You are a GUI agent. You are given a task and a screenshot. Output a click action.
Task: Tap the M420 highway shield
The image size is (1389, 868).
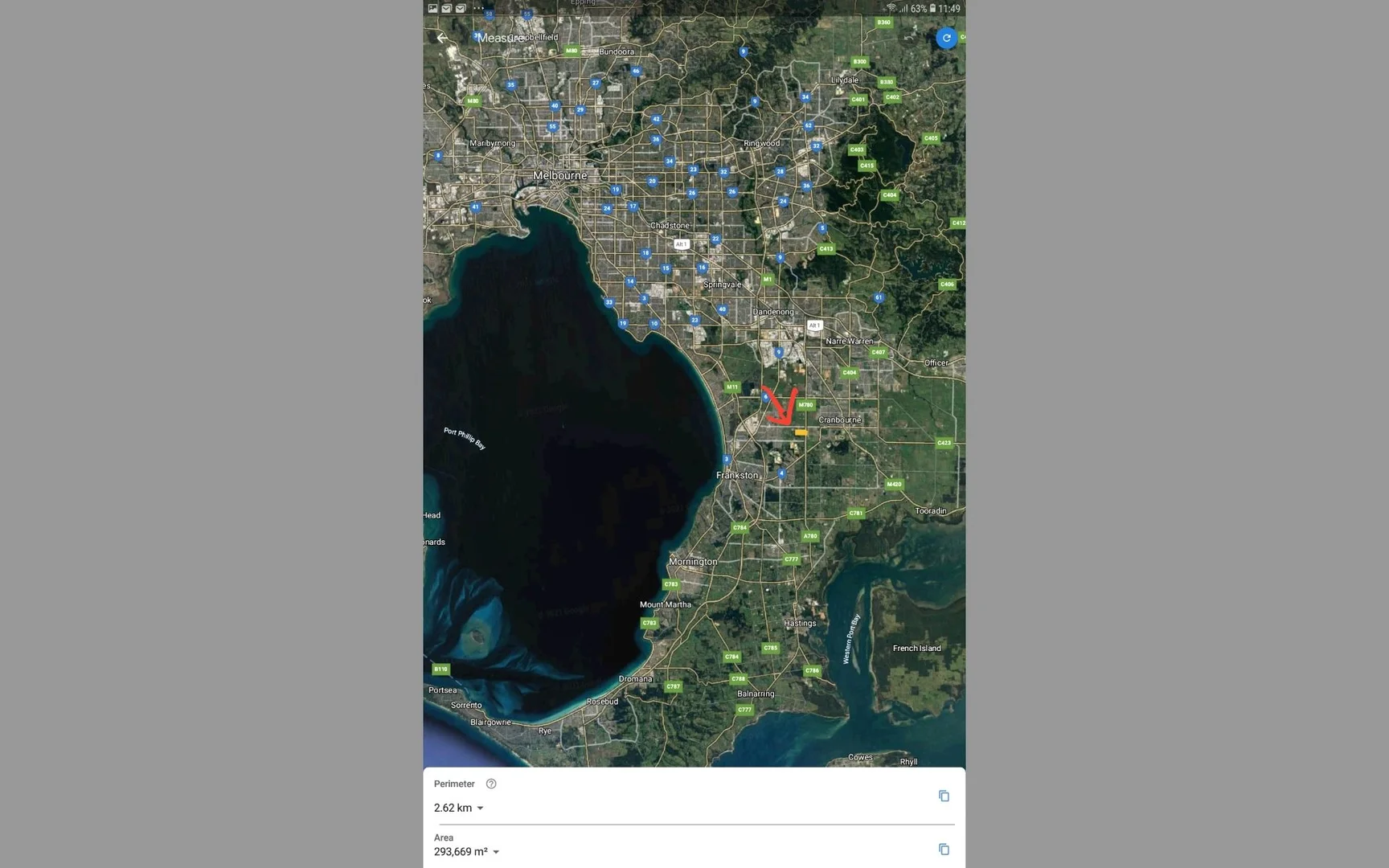point(894,484)
